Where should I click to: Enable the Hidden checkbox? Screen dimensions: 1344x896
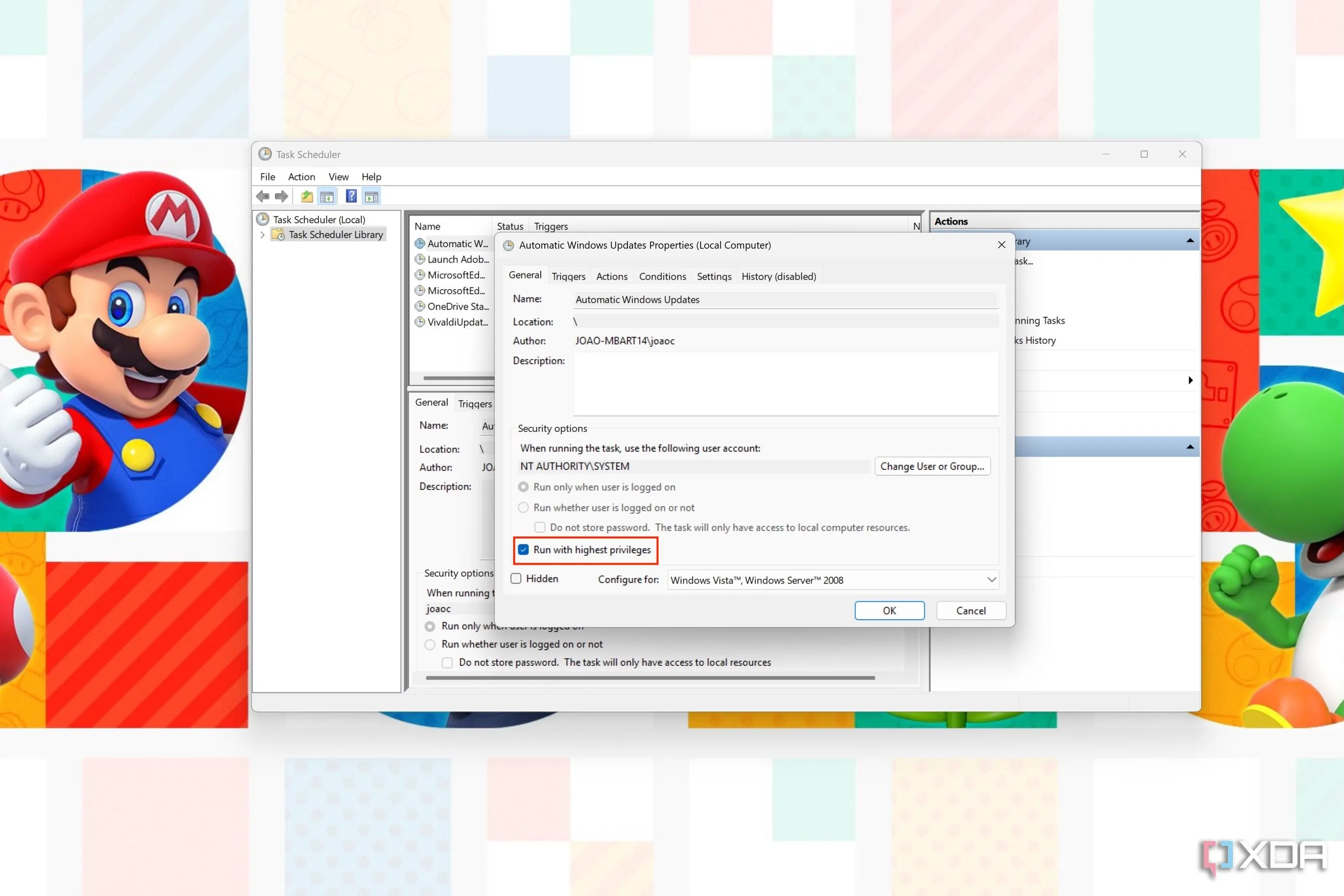pos(517,579)
